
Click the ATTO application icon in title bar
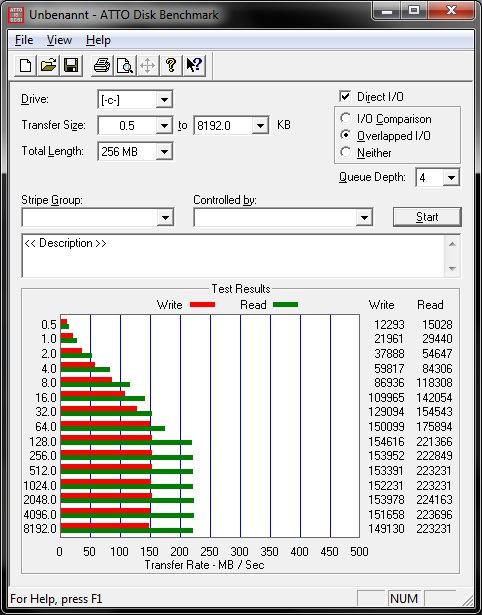coord(16,15)
